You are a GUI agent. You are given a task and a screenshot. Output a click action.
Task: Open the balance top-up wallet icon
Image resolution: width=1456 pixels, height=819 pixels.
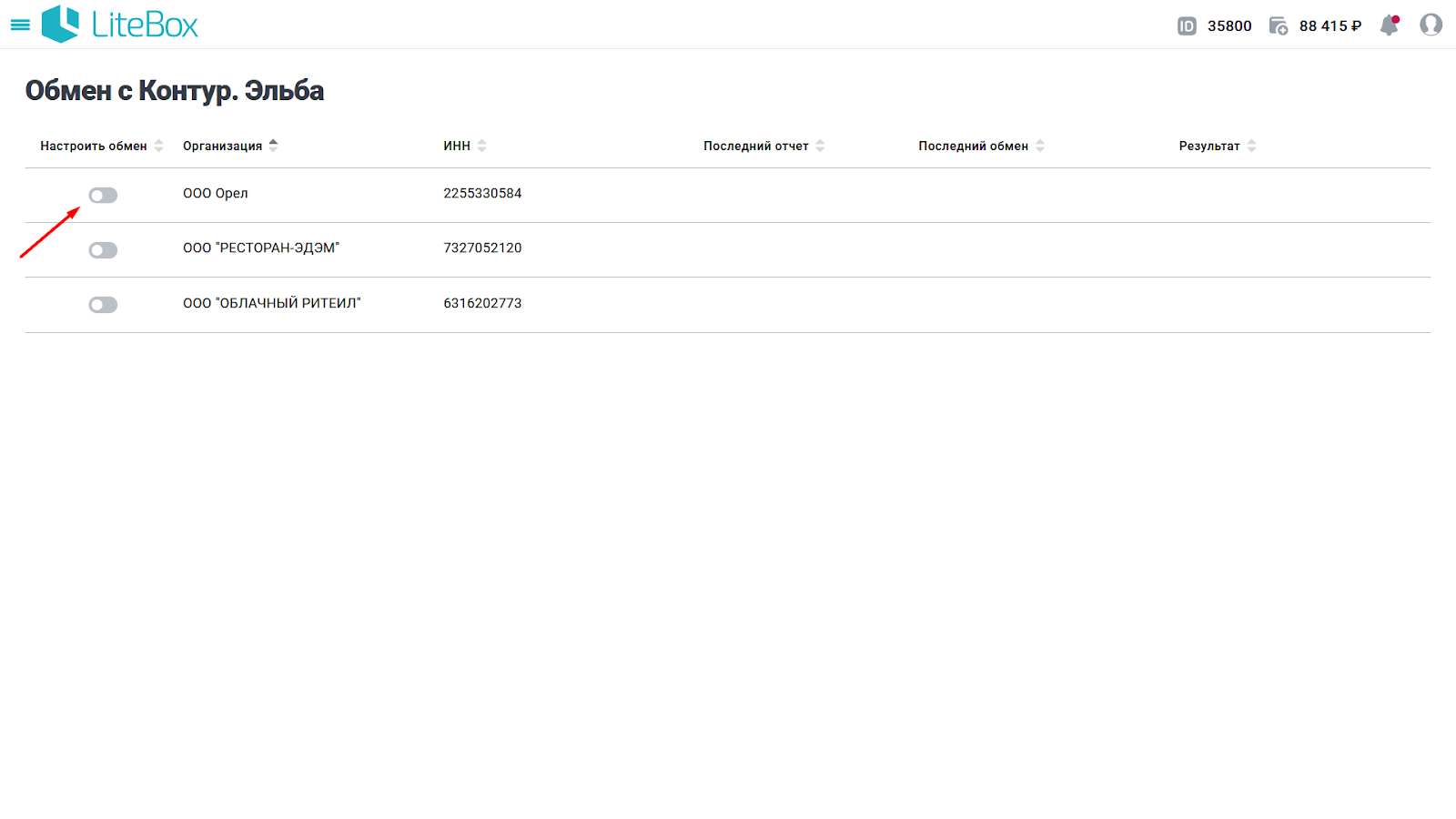click(1279, 26)
